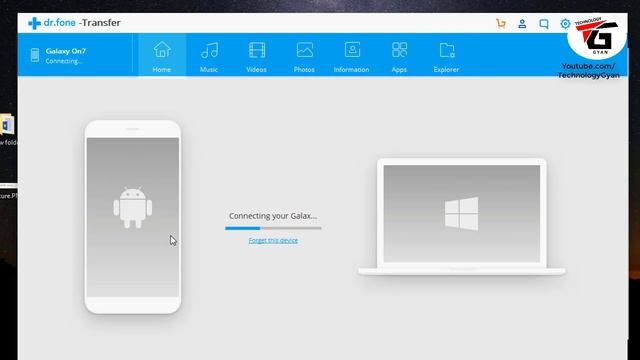
Task: Click the feedback chat icon
Action: point(544,24)
